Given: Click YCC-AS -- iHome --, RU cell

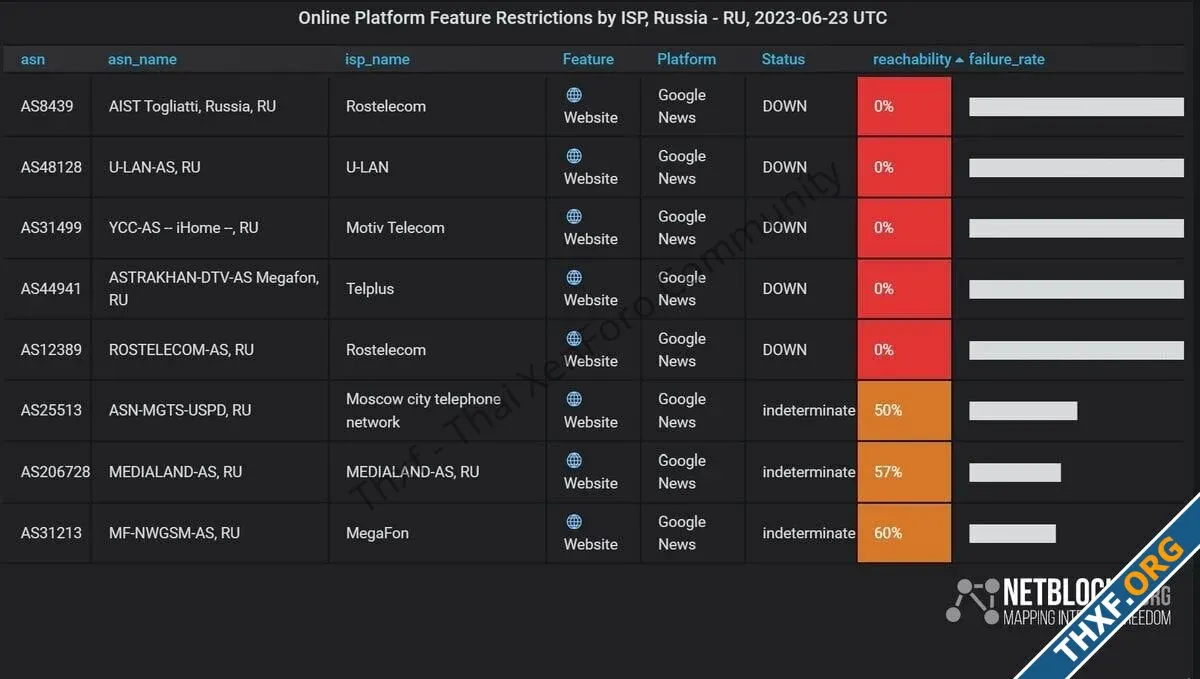Looking at the screenshot, I should coord(211,228).
